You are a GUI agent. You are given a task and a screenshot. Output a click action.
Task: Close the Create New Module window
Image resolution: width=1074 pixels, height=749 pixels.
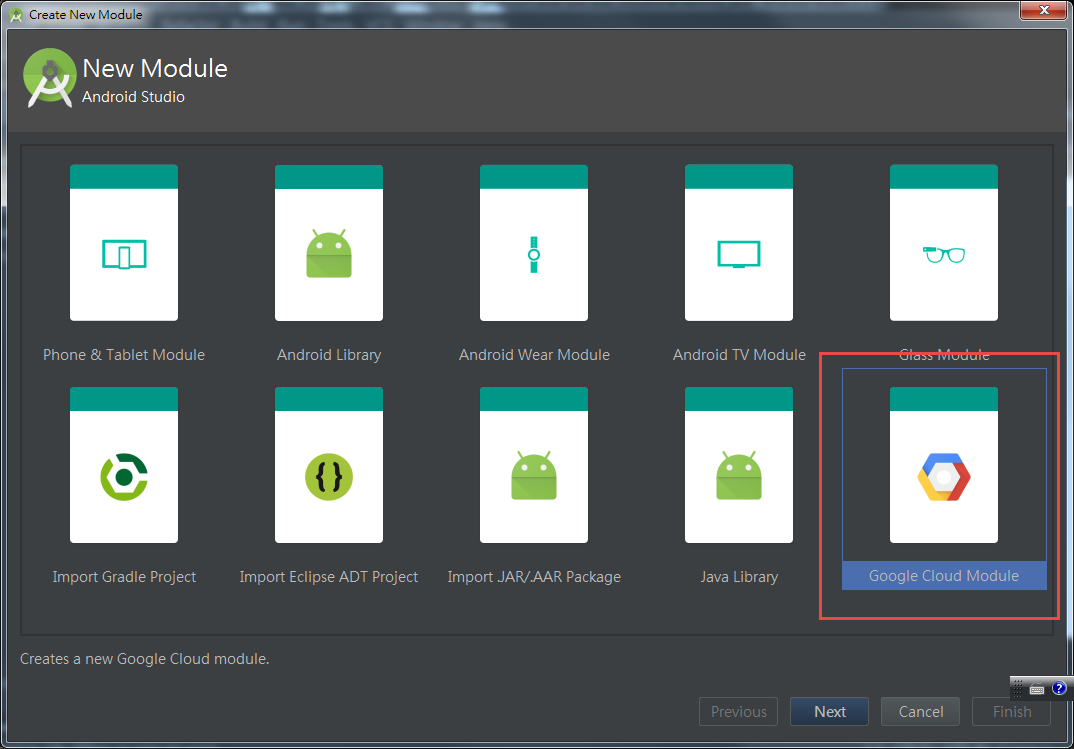1044,10
